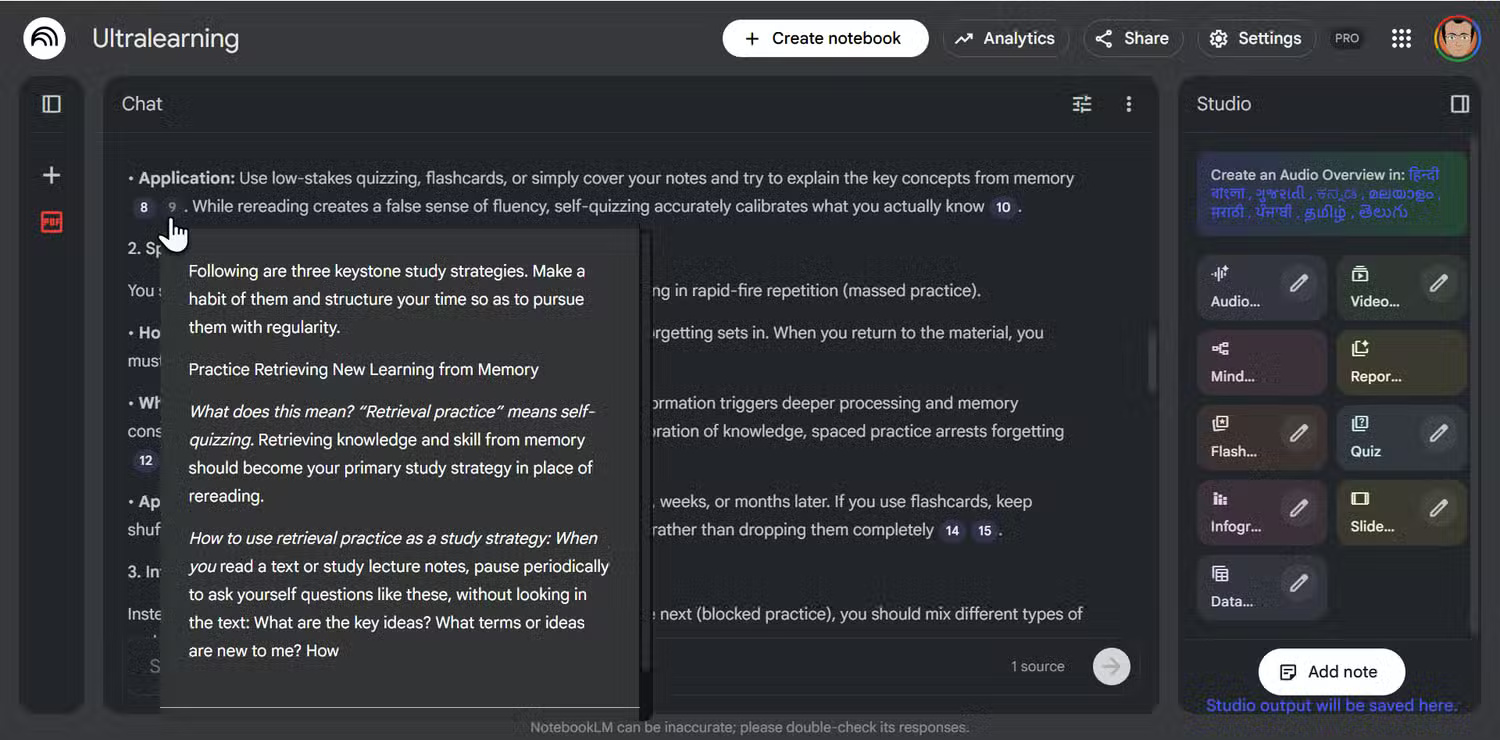Open chat configuration sliders icon

click(1082, 104)
